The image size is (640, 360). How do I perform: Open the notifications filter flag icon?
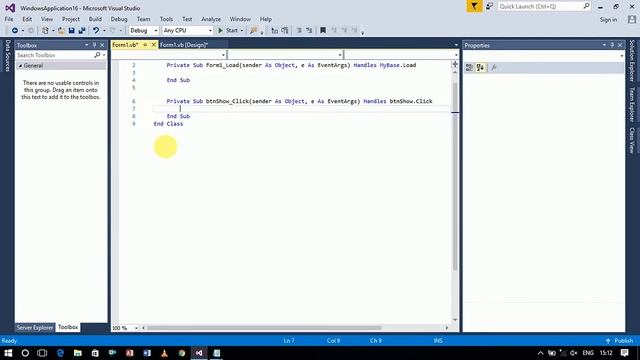(x=474, y=7)
